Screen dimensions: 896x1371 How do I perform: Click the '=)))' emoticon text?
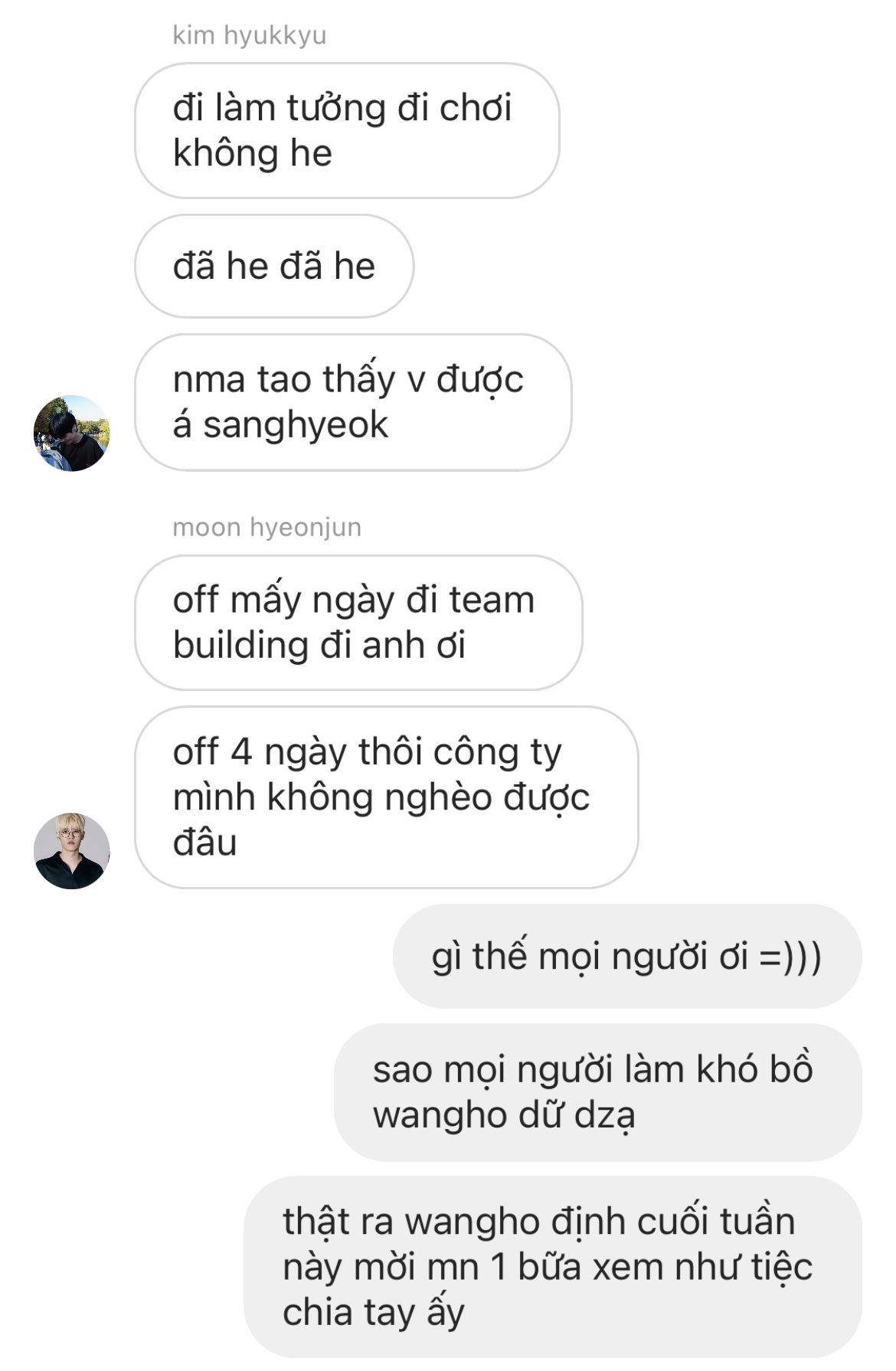(x=790, y=957)
